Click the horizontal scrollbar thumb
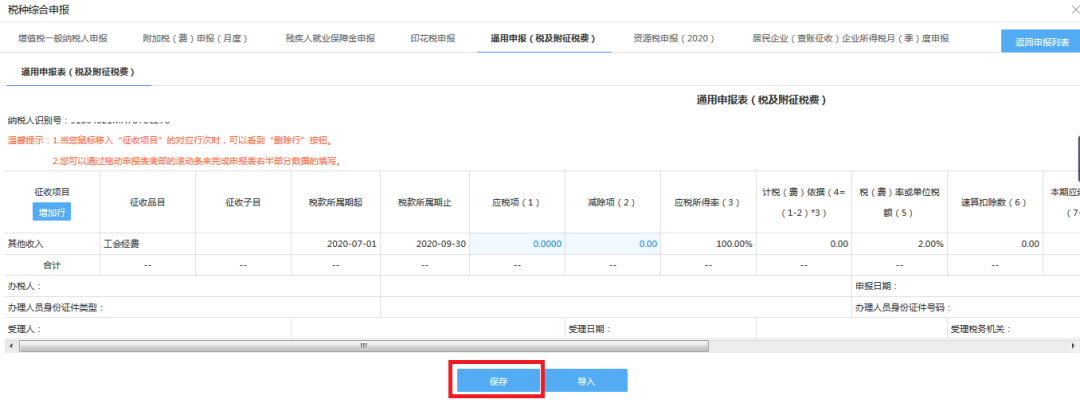The width and height of the screenshot is (1080, 407). pyautogui.click(x=364, y=346)
